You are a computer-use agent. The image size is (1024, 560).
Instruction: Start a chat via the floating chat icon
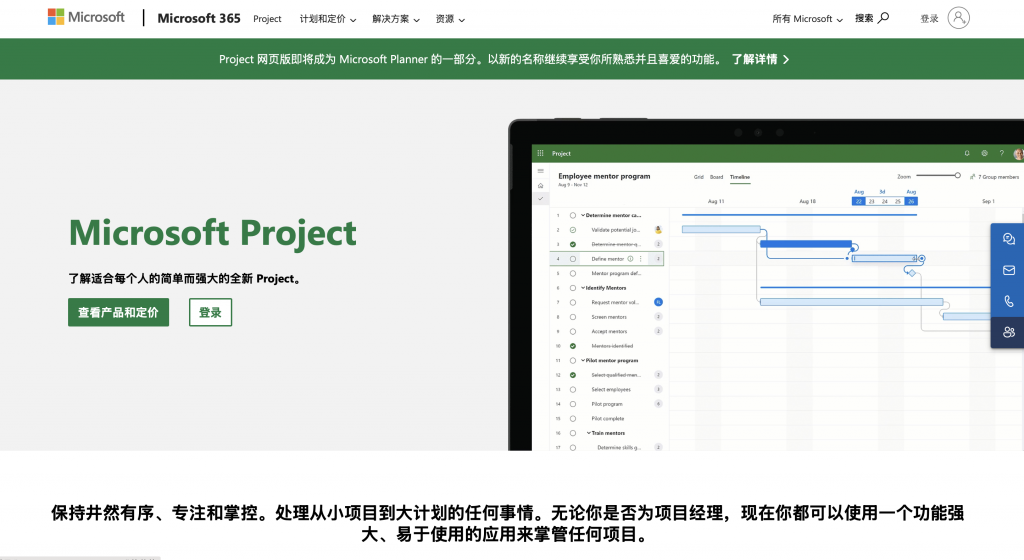[1009, 239]
